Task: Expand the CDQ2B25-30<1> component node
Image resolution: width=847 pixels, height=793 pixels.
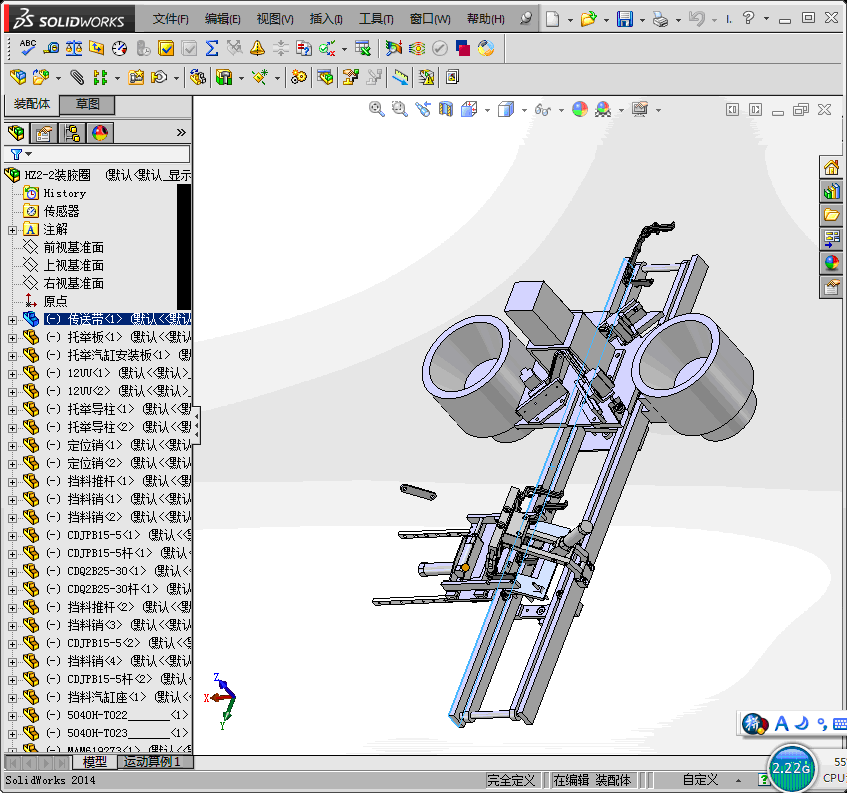Action: click(12, 572)
